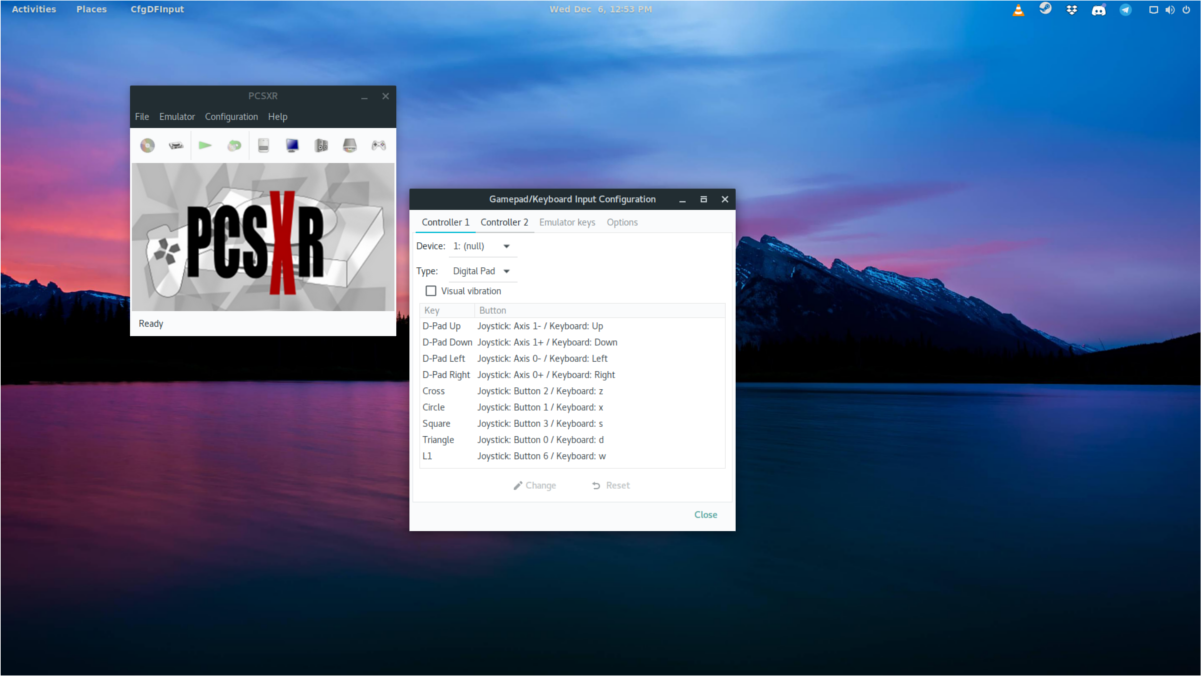The height and width of the screenshot is (676, 1201).
Task: Maximize the Gamepad/Keyboard Input Configuration dialog
Action: coord(703,199)
